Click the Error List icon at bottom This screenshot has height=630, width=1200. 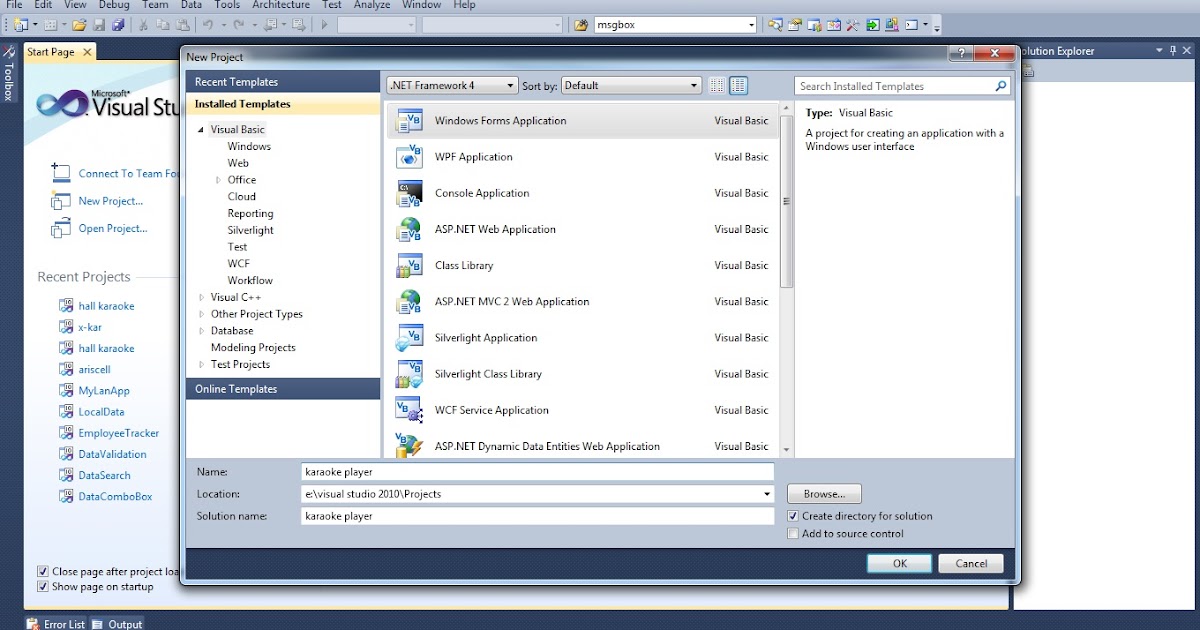[33, 624]
